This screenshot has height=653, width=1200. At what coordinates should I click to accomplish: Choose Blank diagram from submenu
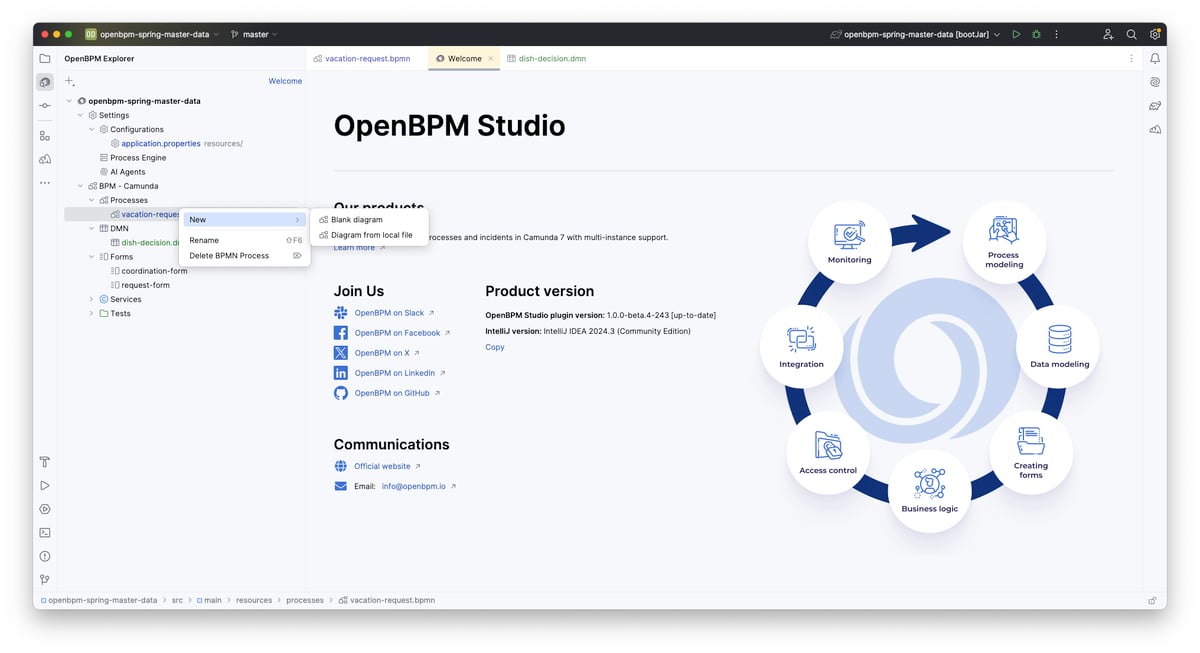tap(357, 220)
